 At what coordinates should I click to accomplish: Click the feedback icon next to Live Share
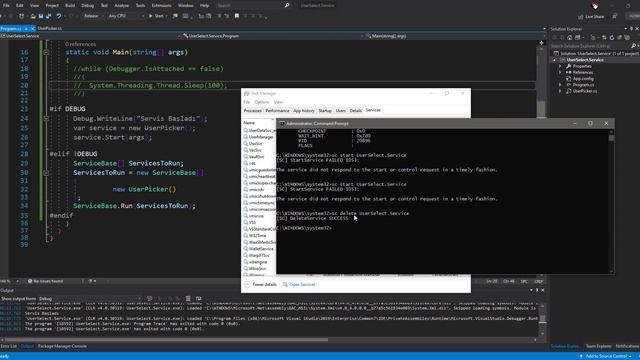pyautogui.click(x=615, y=16)
